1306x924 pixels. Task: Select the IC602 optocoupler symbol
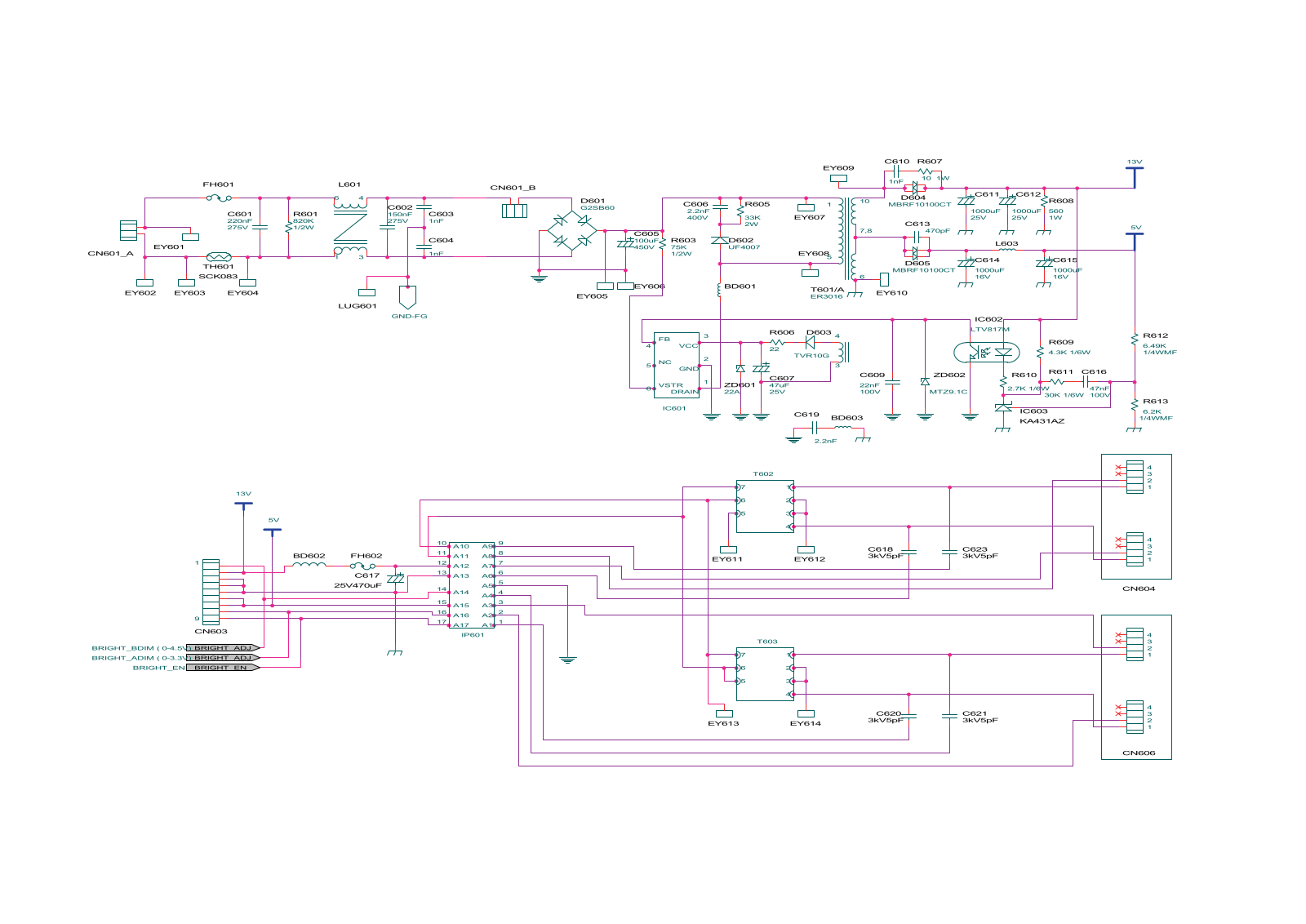987,353
